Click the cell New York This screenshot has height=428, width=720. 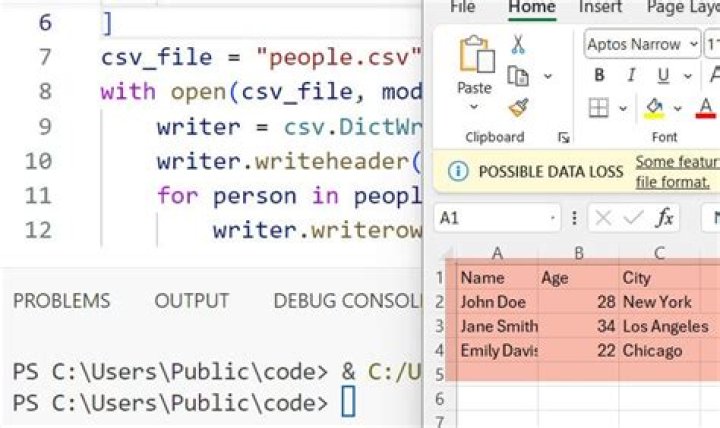[x=660, y=302]
